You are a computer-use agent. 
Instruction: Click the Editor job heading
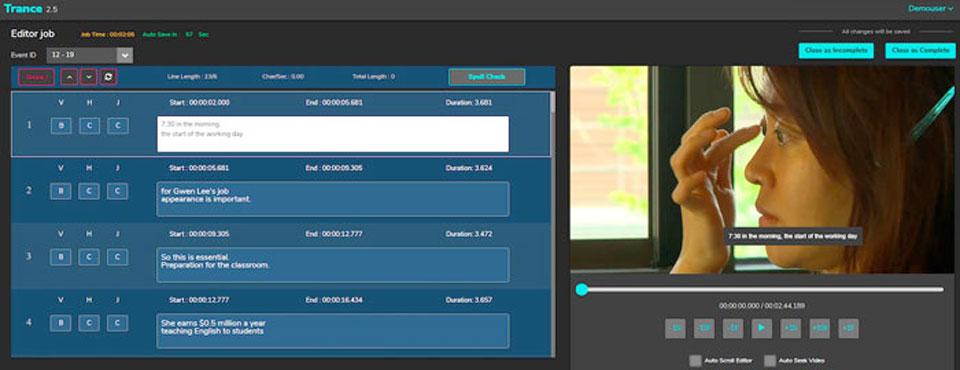[33, 34]
